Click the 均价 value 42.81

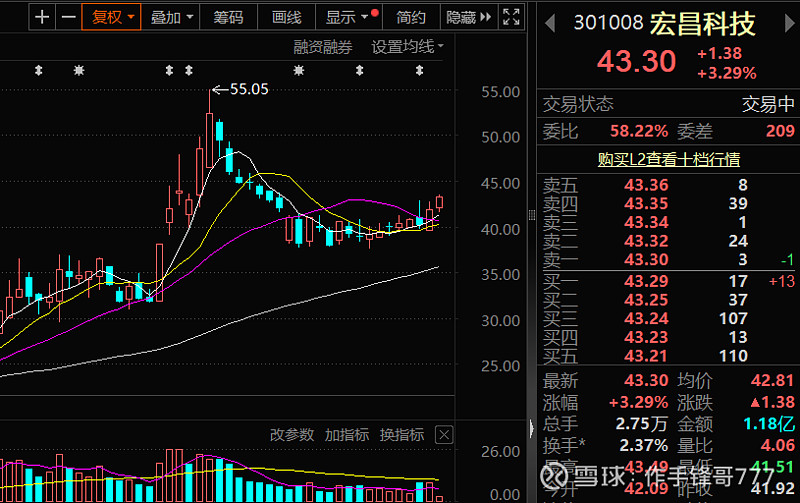pyautogui.click(x=772, y=380)
